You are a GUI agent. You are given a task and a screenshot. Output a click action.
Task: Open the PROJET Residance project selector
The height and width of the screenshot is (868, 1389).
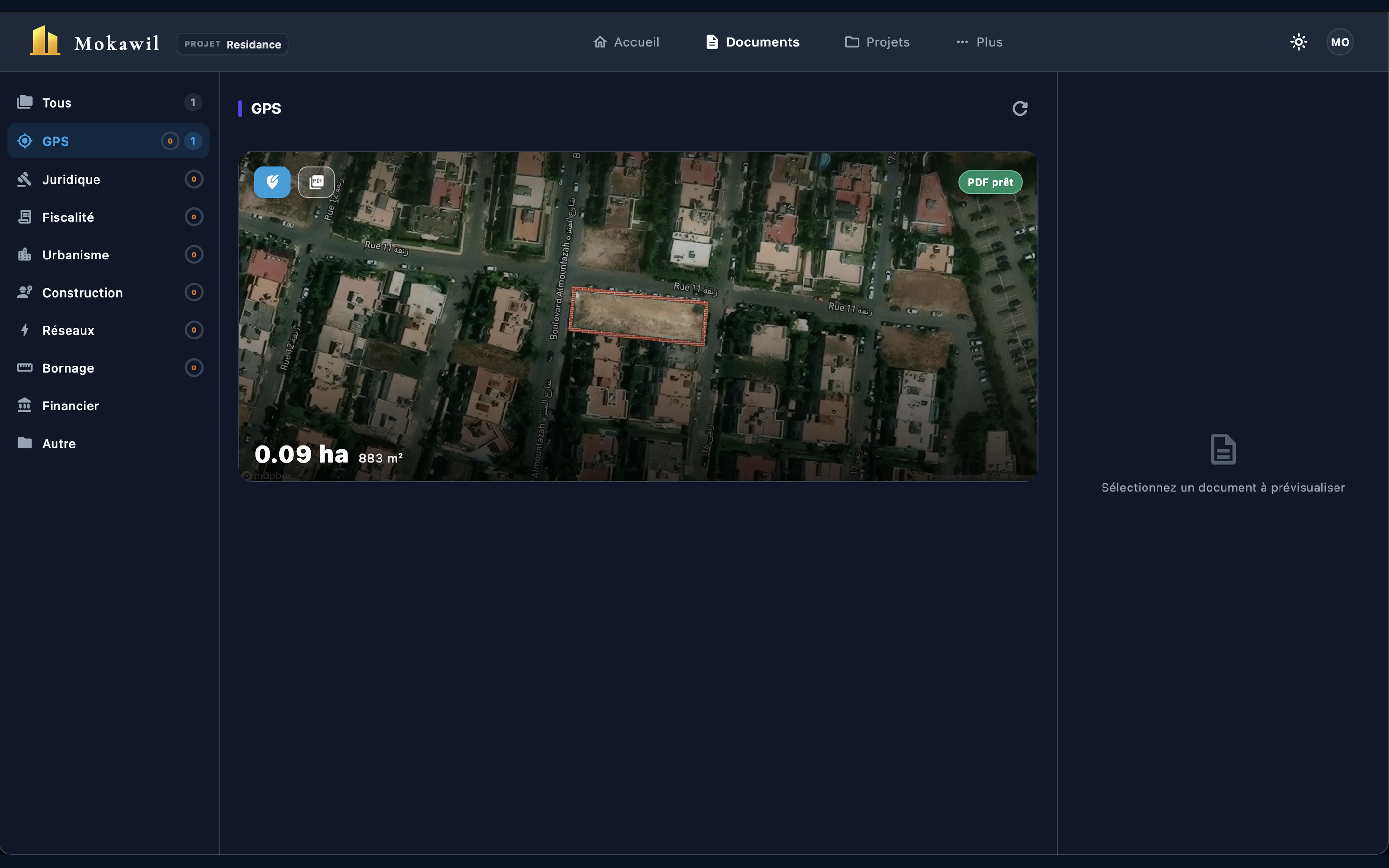tap(232, 44)
